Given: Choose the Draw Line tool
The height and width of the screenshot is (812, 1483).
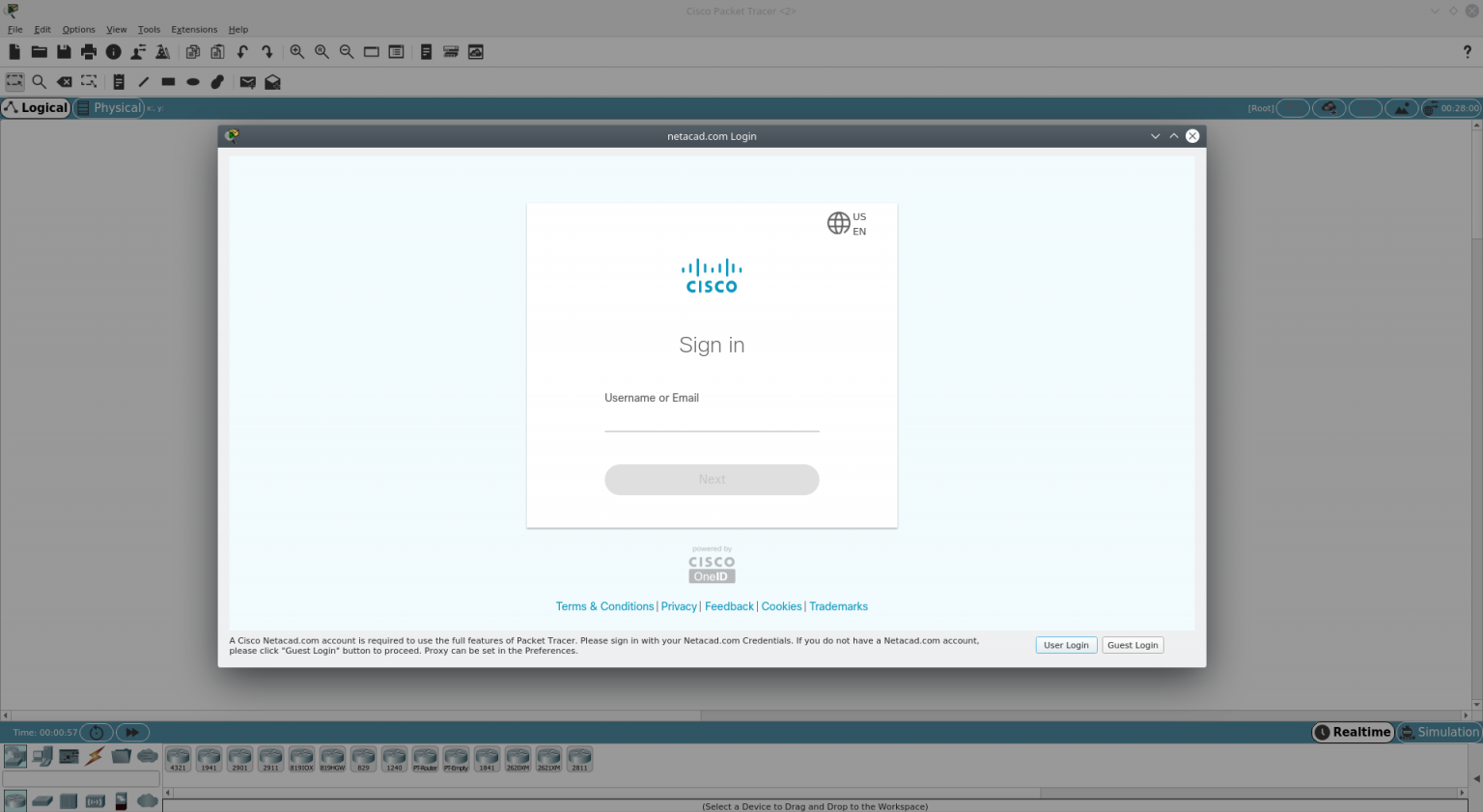Looking at the screenshot, I should [x=144, y=82].
